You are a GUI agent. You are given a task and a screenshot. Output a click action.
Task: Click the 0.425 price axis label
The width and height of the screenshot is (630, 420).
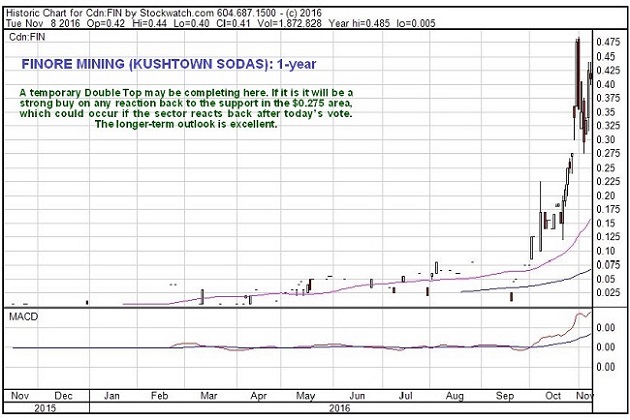[x=608, y=70]
